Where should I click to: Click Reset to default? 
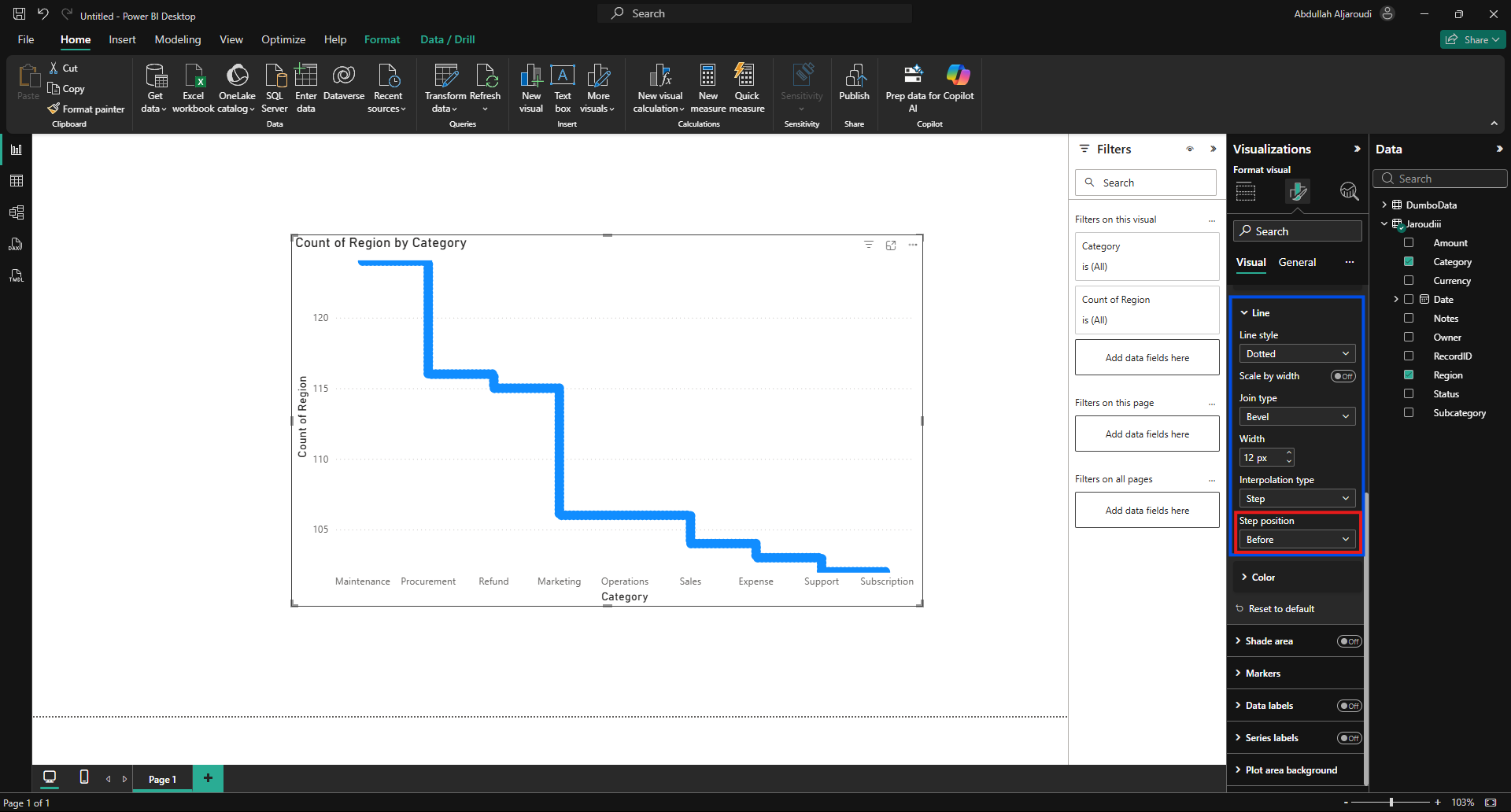point(1281,609)
